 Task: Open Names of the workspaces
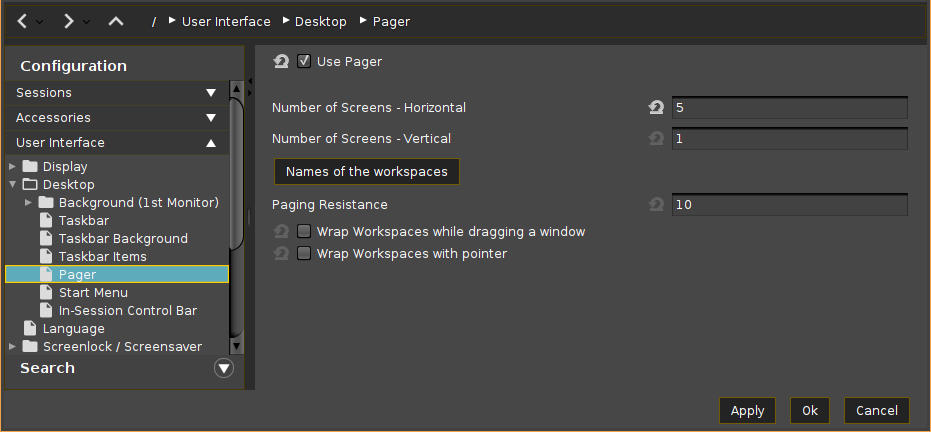pos(366,172)
